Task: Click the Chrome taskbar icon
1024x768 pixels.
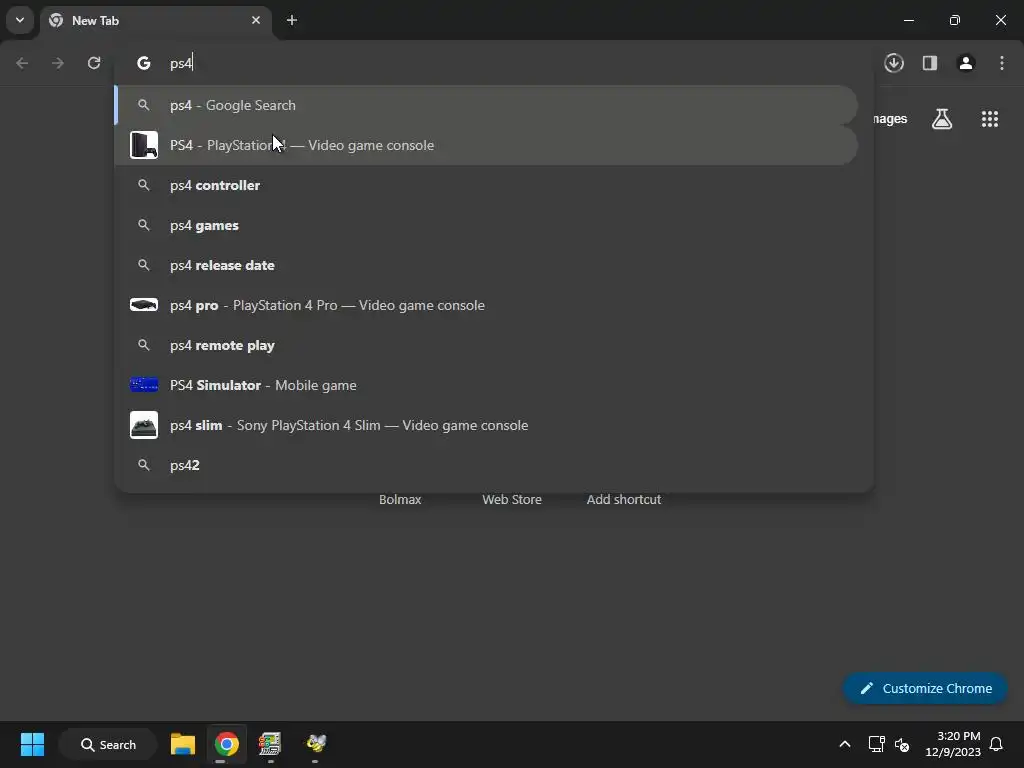Action: 227,744
